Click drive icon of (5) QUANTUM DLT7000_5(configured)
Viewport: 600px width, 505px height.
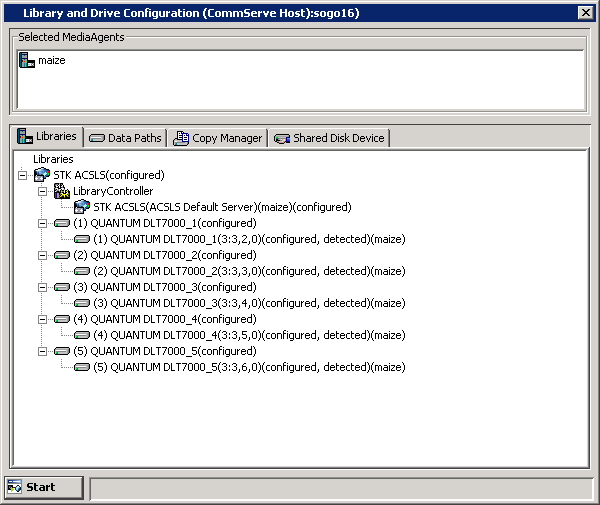(62, 351)
